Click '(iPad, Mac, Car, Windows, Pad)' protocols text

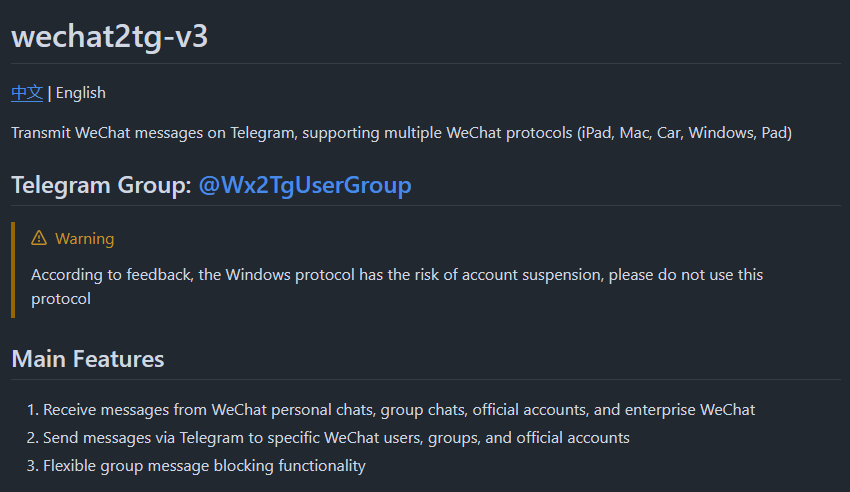click(685, 133)
